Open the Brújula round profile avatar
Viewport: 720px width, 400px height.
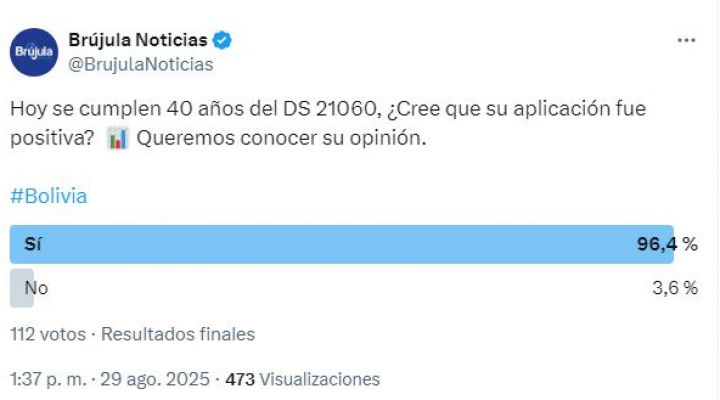(34, 52)
